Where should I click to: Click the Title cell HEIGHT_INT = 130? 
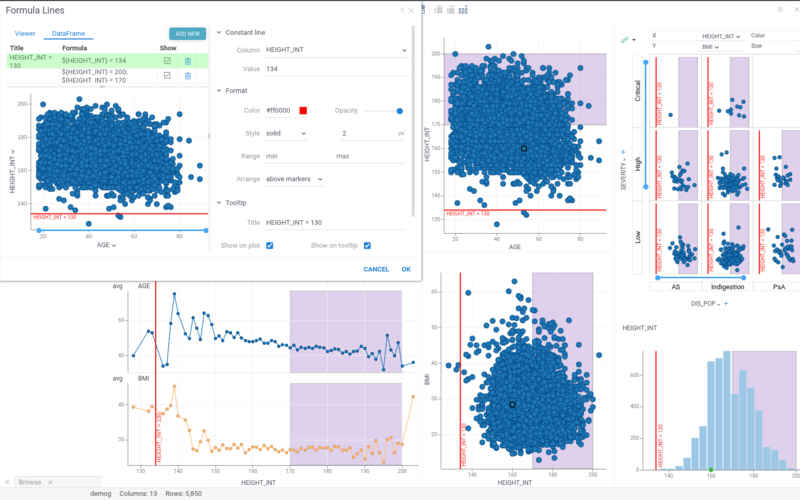click(31, 61)
